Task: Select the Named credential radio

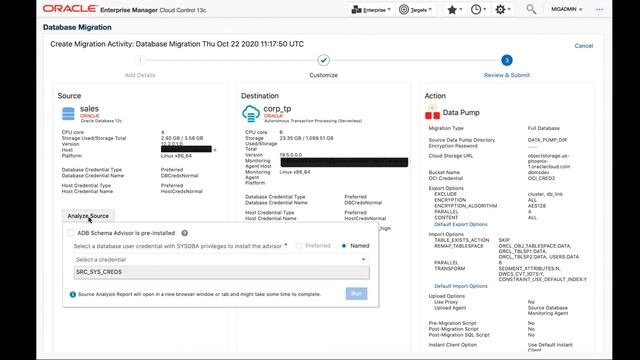Action: point(344,246)
